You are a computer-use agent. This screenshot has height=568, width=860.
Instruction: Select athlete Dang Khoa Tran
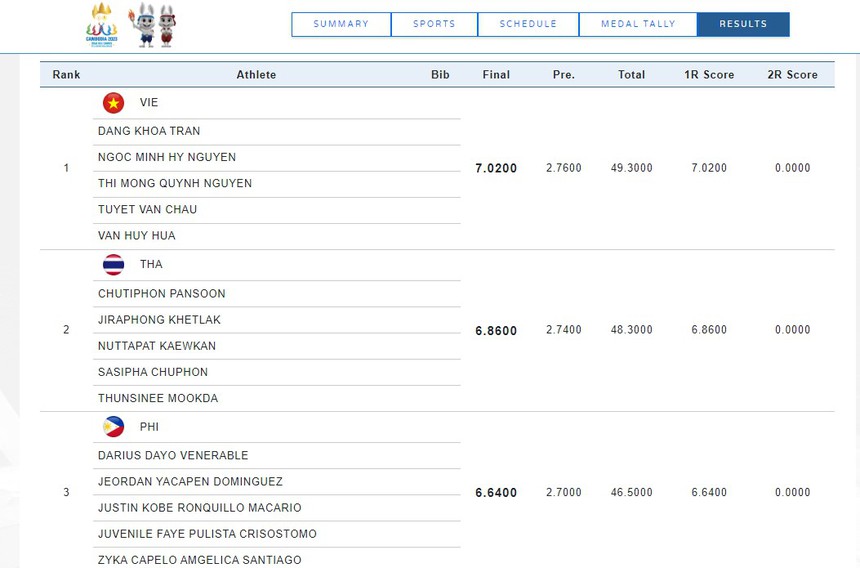(149, 131)
